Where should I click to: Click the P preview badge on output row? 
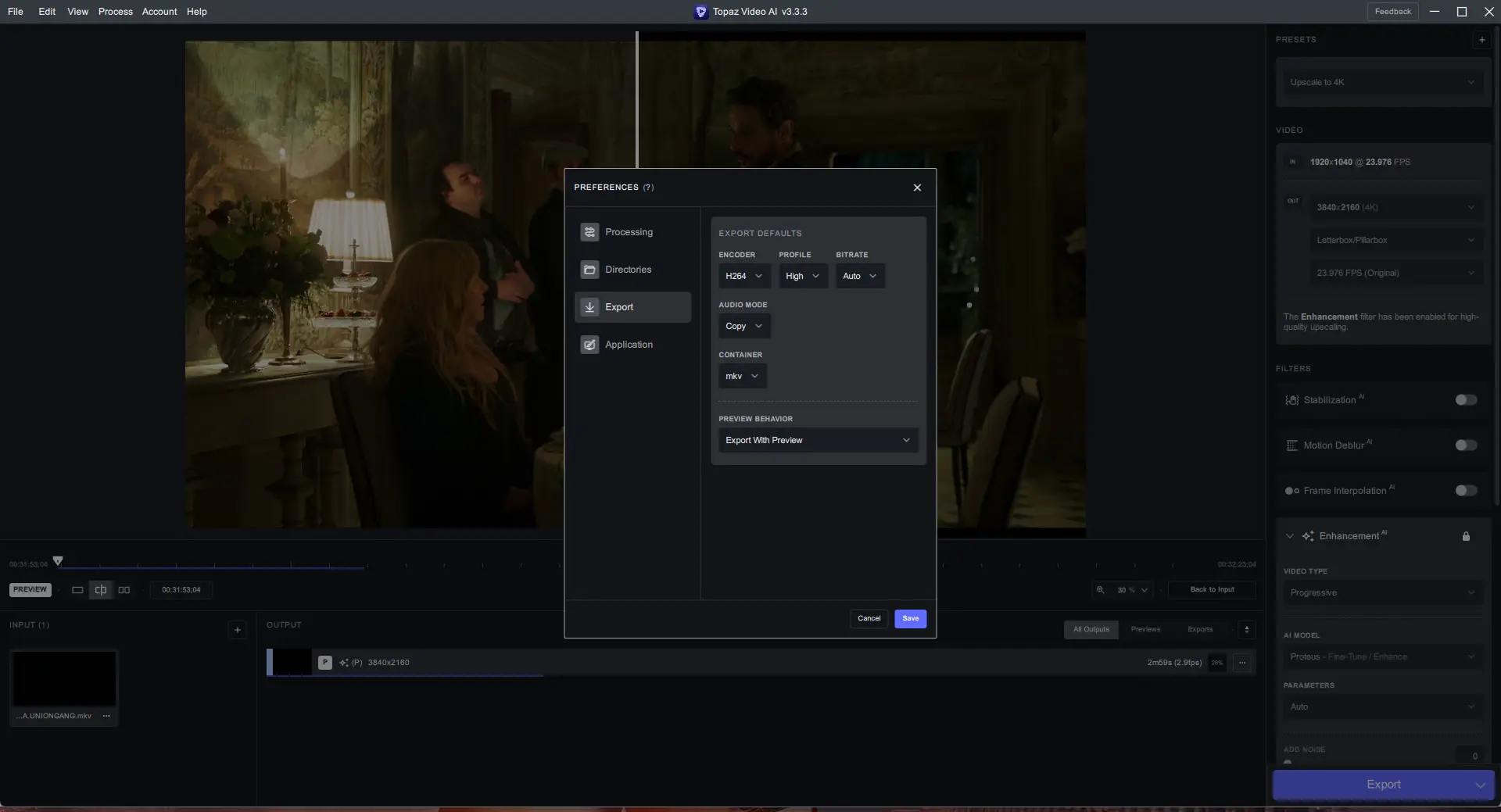[x=325, y=663]
